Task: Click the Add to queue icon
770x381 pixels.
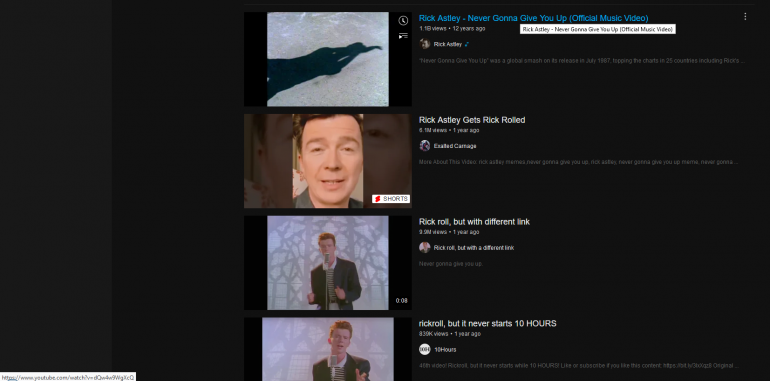Action: pos(403,36)
